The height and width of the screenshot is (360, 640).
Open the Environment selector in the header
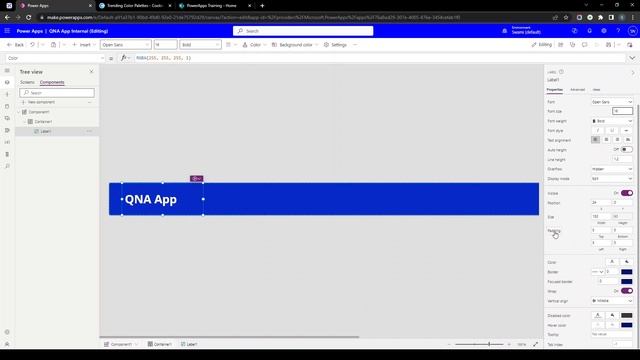click(x=522, y=31)
